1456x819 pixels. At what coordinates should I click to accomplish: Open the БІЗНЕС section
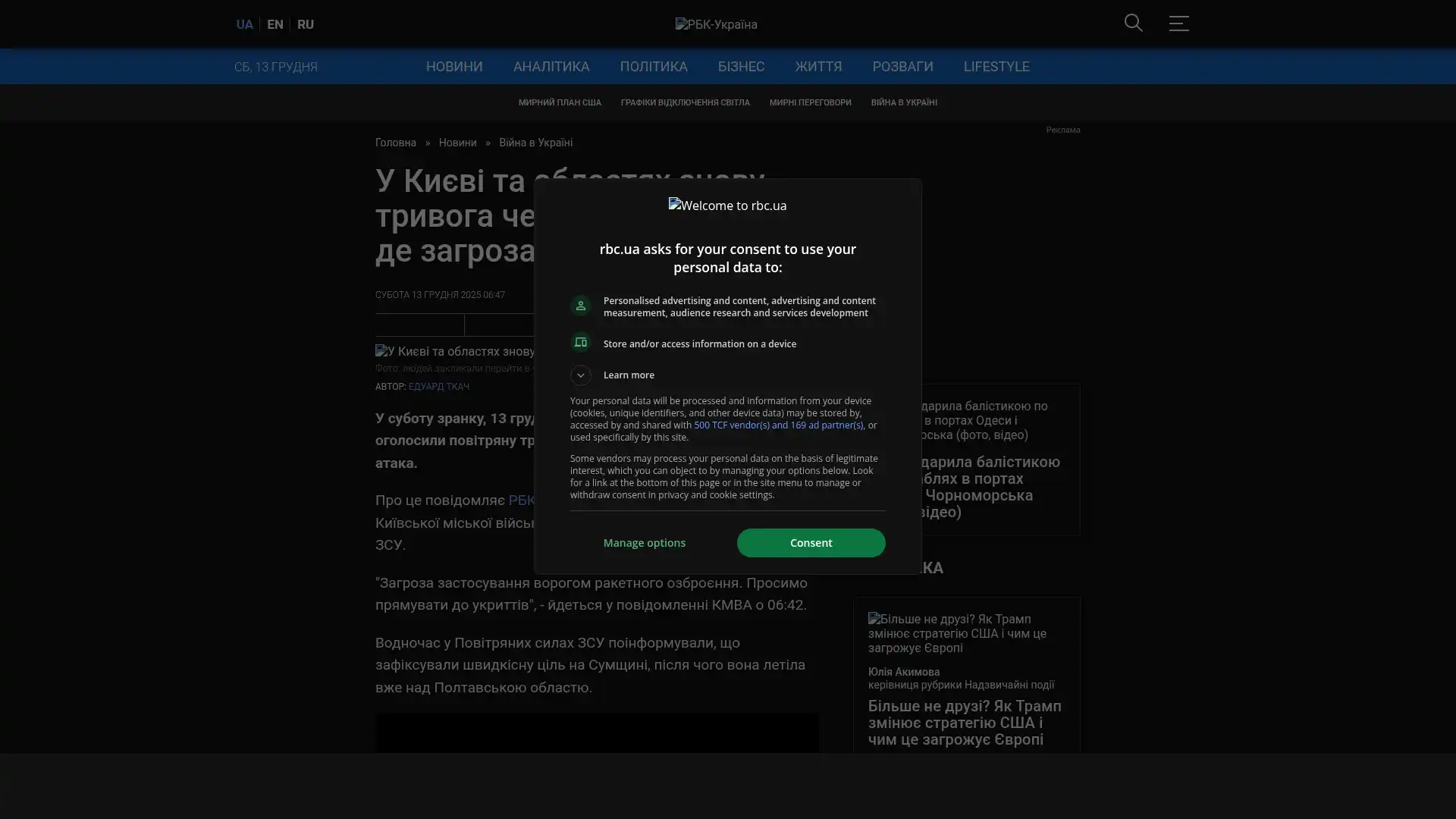[x=741, y=67]
